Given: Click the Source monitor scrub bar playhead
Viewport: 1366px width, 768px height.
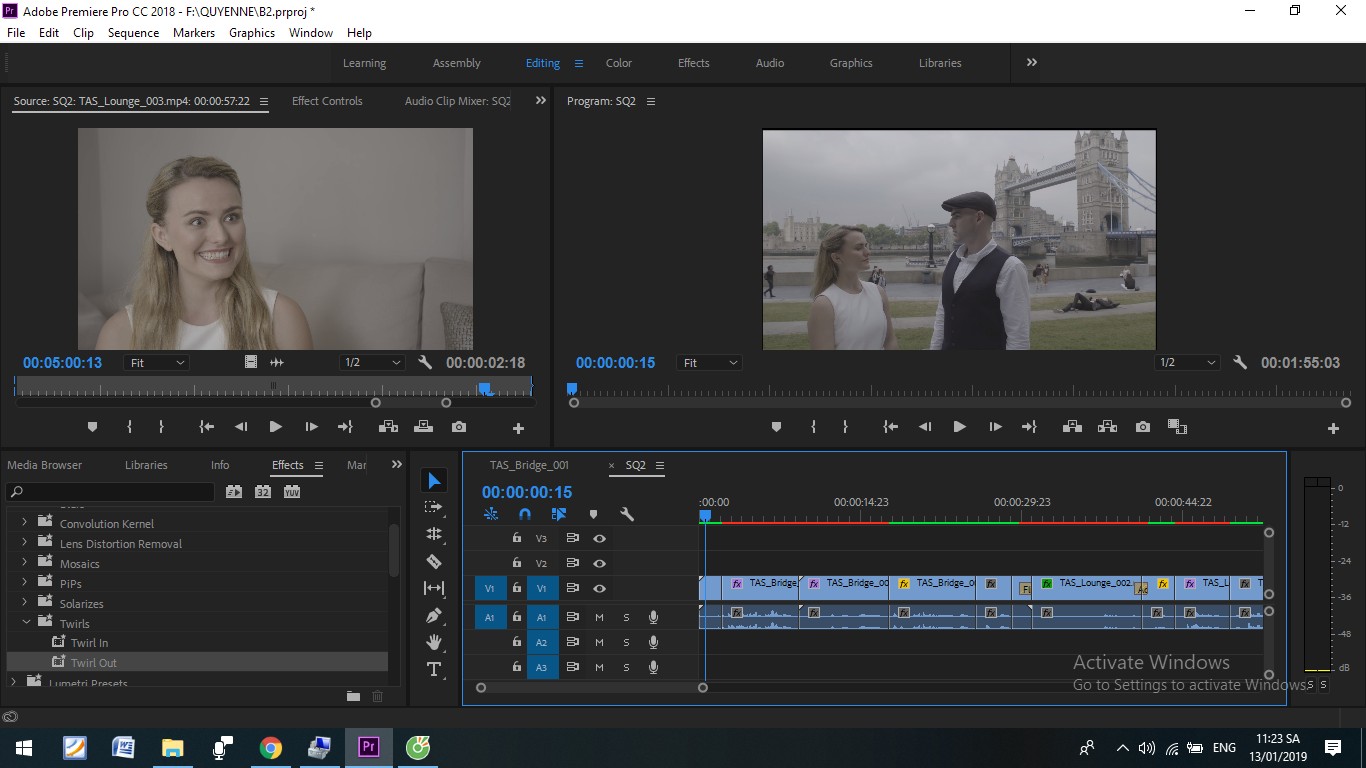Looking at the screenshot, I should (484, 388).
